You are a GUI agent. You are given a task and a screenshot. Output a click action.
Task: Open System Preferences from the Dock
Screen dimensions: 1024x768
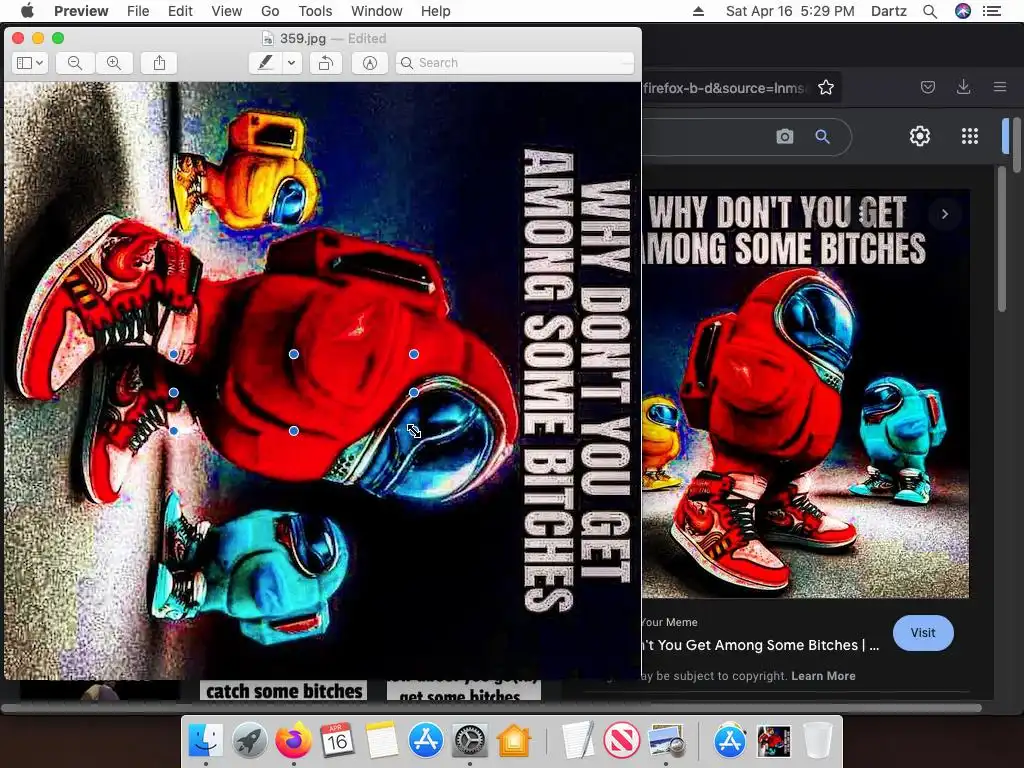(x=470, y=741)
